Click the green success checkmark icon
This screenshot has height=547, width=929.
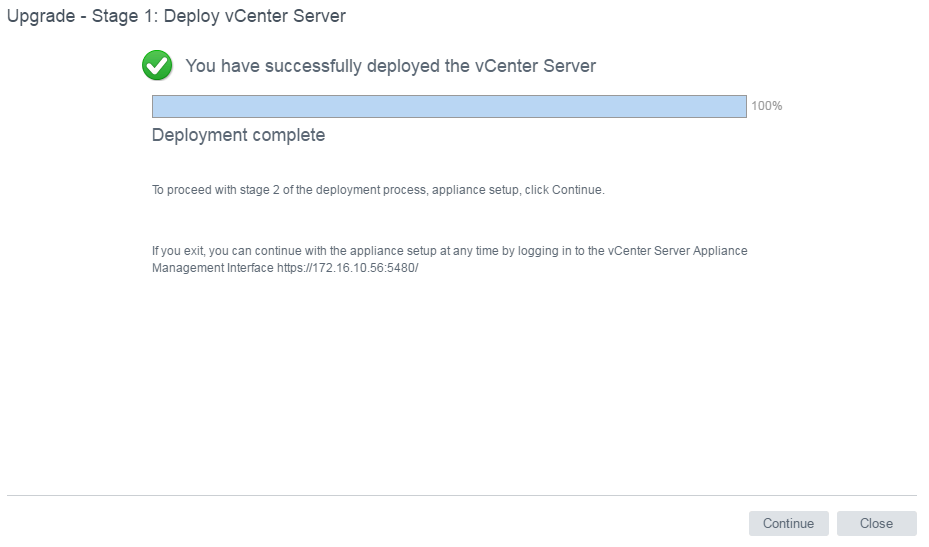tap(157, 65)
